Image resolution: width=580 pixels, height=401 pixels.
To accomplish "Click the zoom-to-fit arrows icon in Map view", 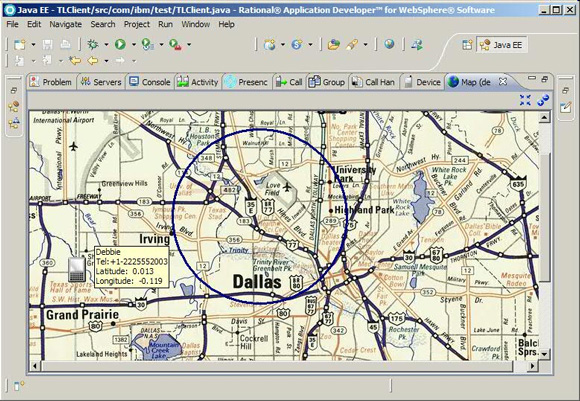I will pos(525,100).
